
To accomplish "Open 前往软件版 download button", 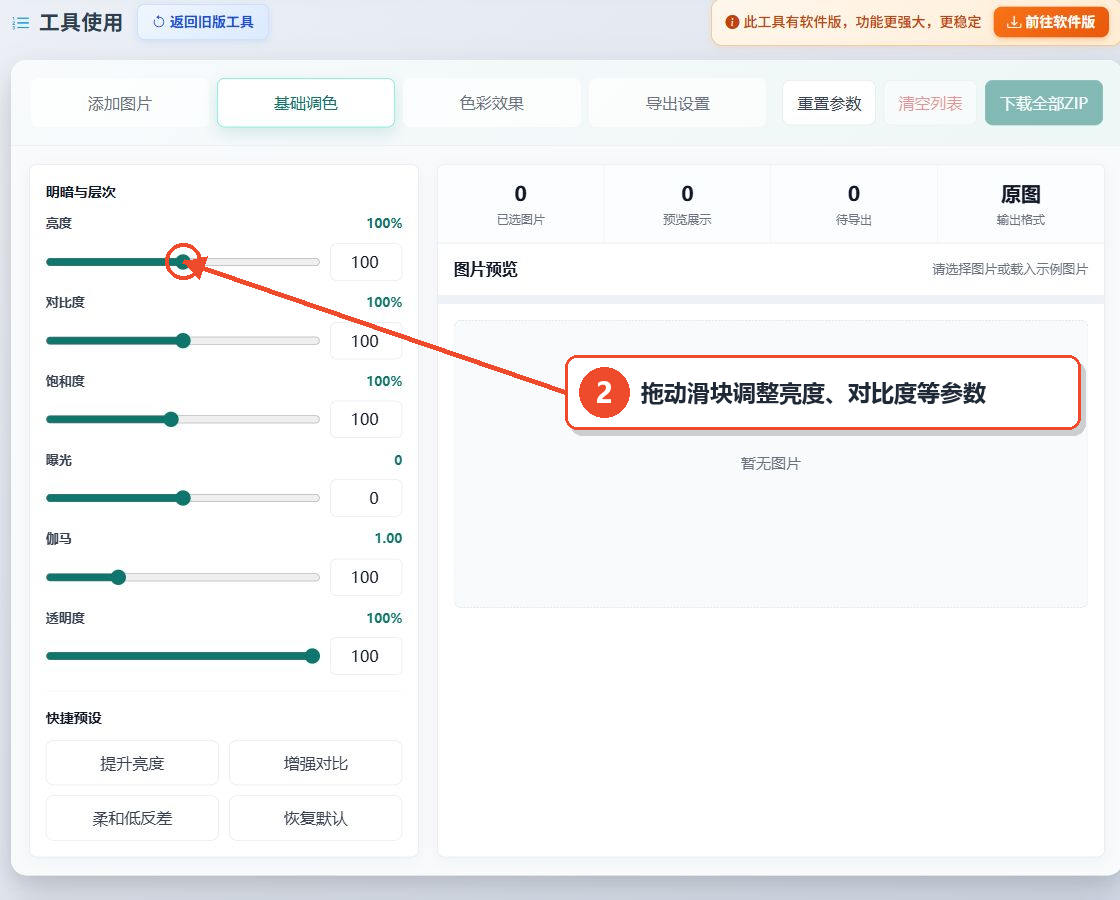I will (x=1051, y=22).
